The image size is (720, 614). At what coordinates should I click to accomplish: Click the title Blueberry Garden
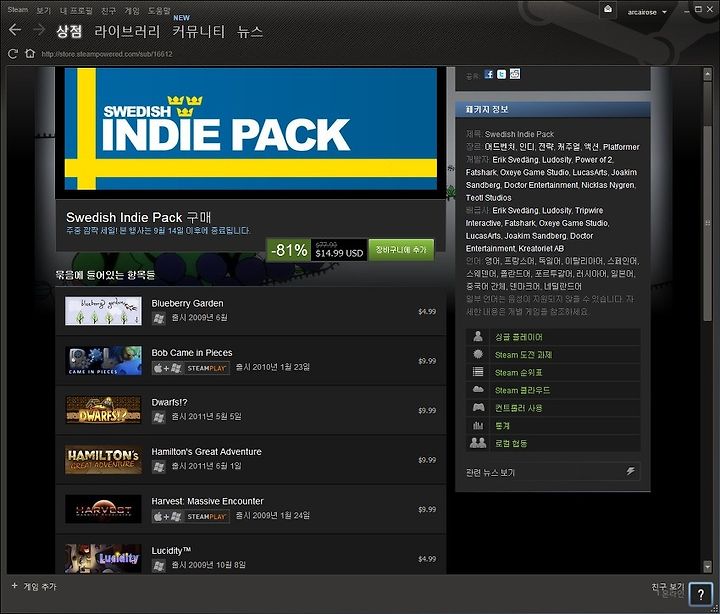187,304
